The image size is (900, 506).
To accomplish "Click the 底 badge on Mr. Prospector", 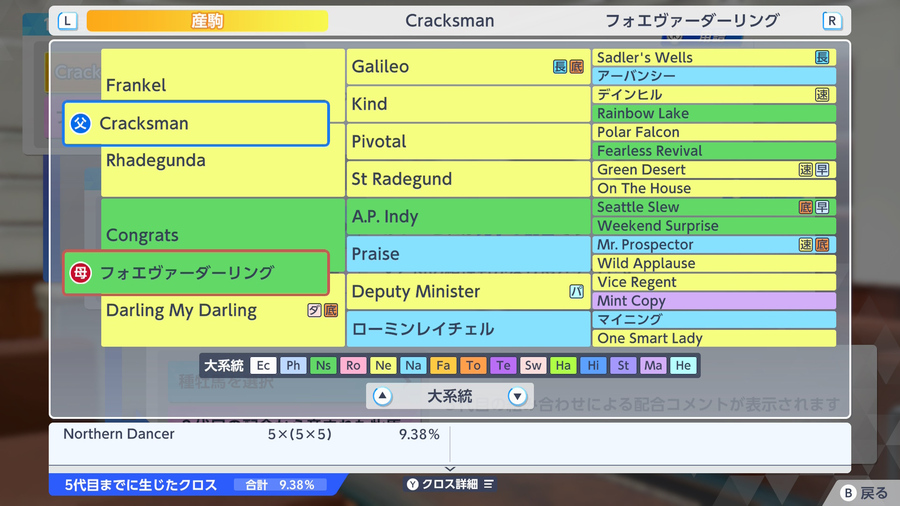I will pyautogui.click(x=822, y=244).
